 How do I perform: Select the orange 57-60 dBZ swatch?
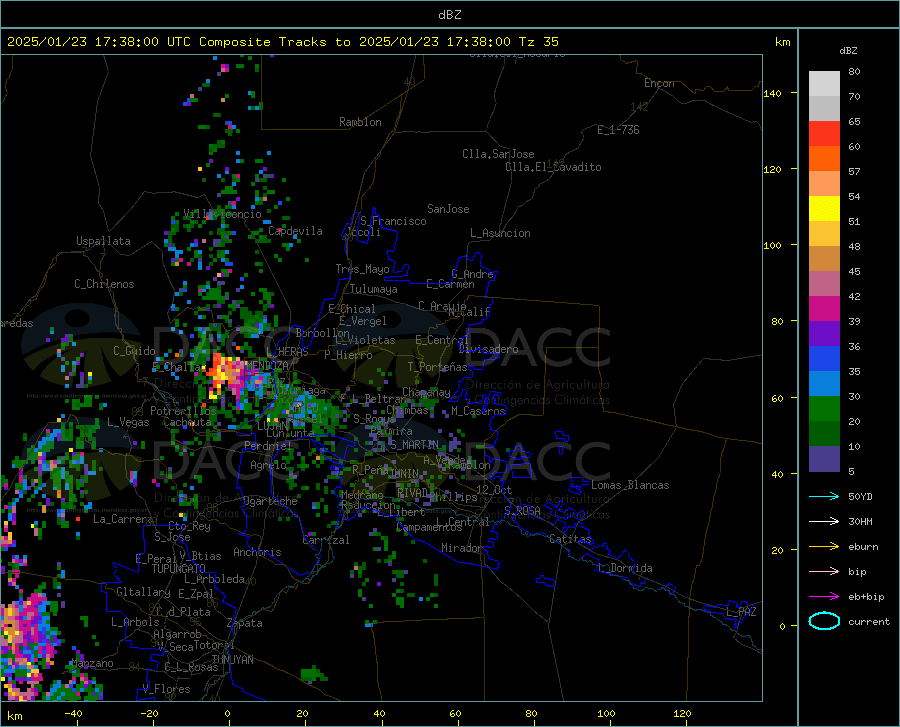[824, 159]
